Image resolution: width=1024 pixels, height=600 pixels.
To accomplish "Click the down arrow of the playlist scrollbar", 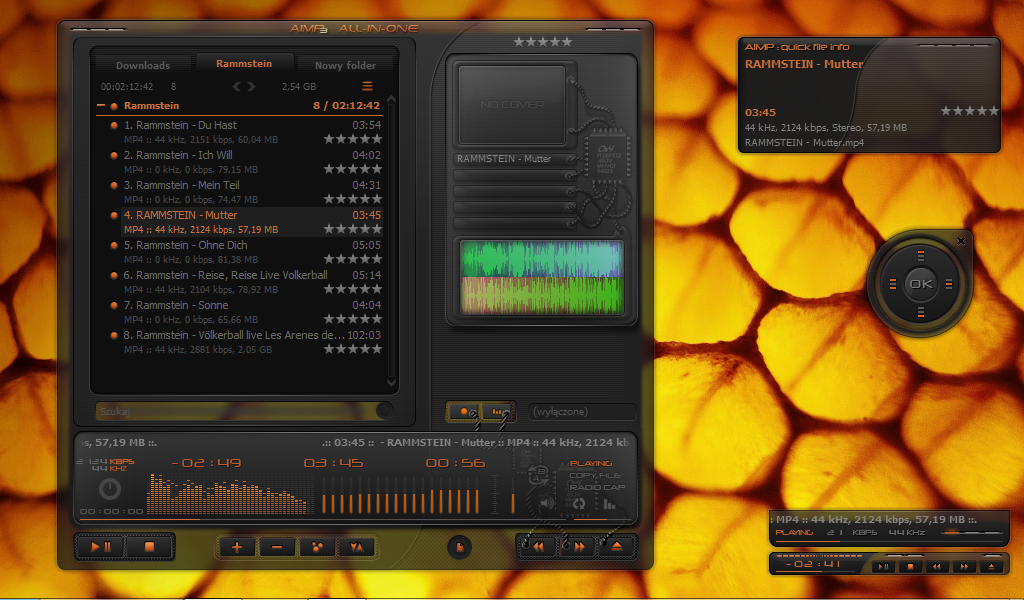I will 392,383.
